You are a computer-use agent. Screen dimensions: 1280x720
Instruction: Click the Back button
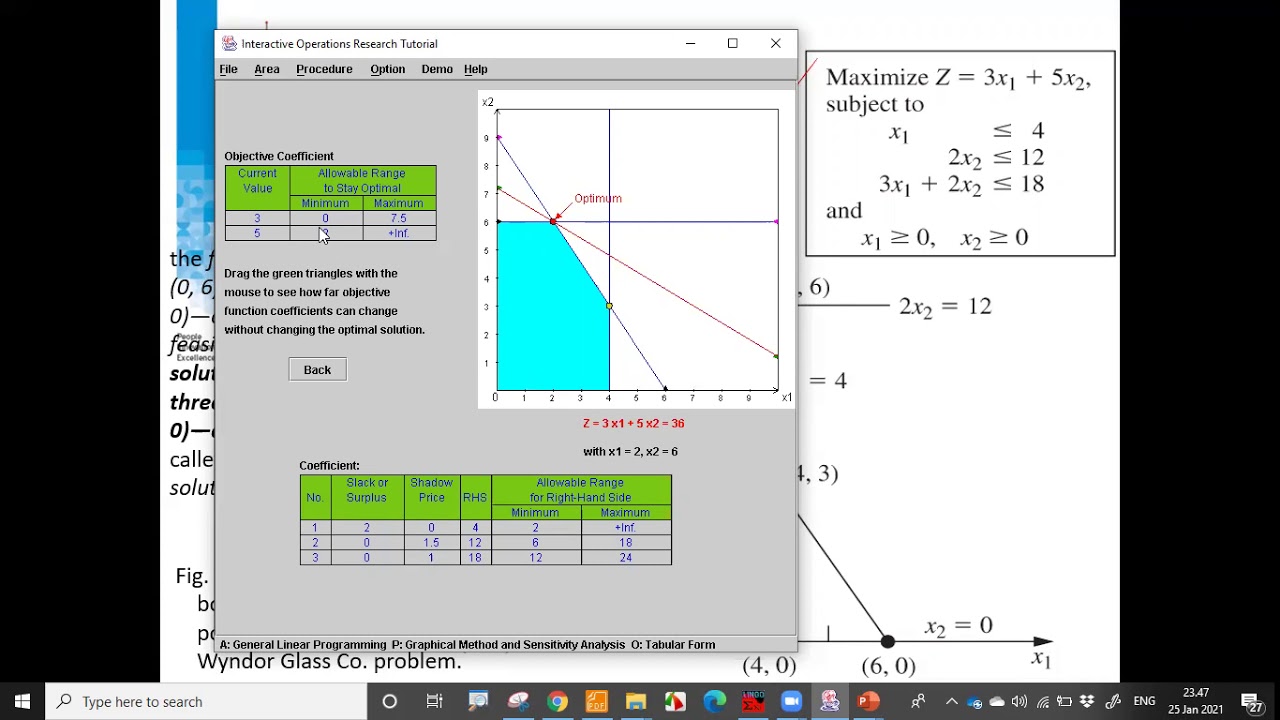[317, 370]
